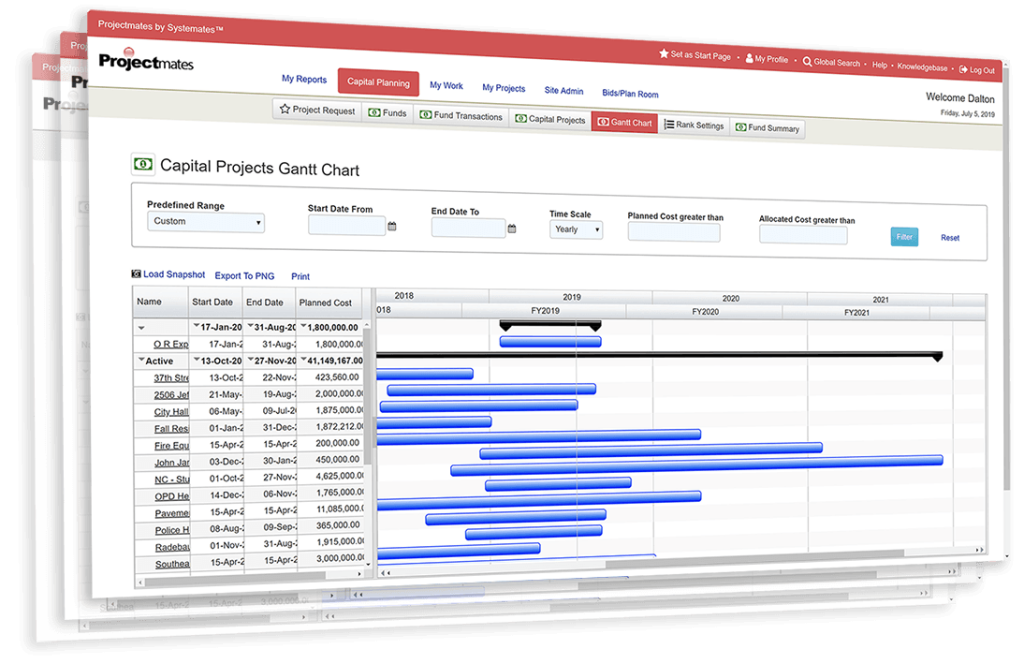
Task: Open the Knowledgebase link
Action: 922,67
